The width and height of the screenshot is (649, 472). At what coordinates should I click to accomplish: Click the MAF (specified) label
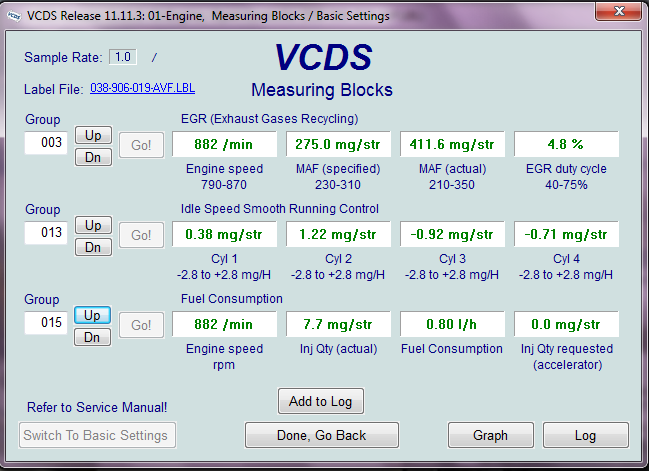tap(338, 169)
